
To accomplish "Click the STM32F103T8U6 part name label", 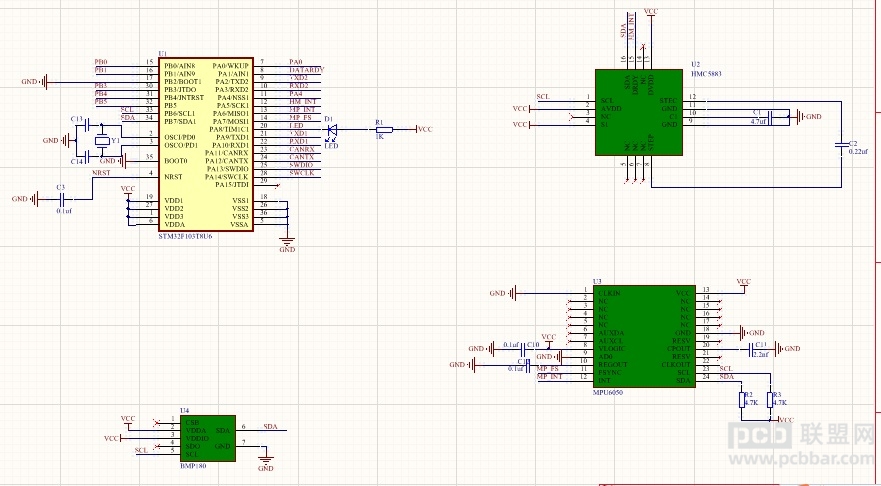I will [185, 237].
